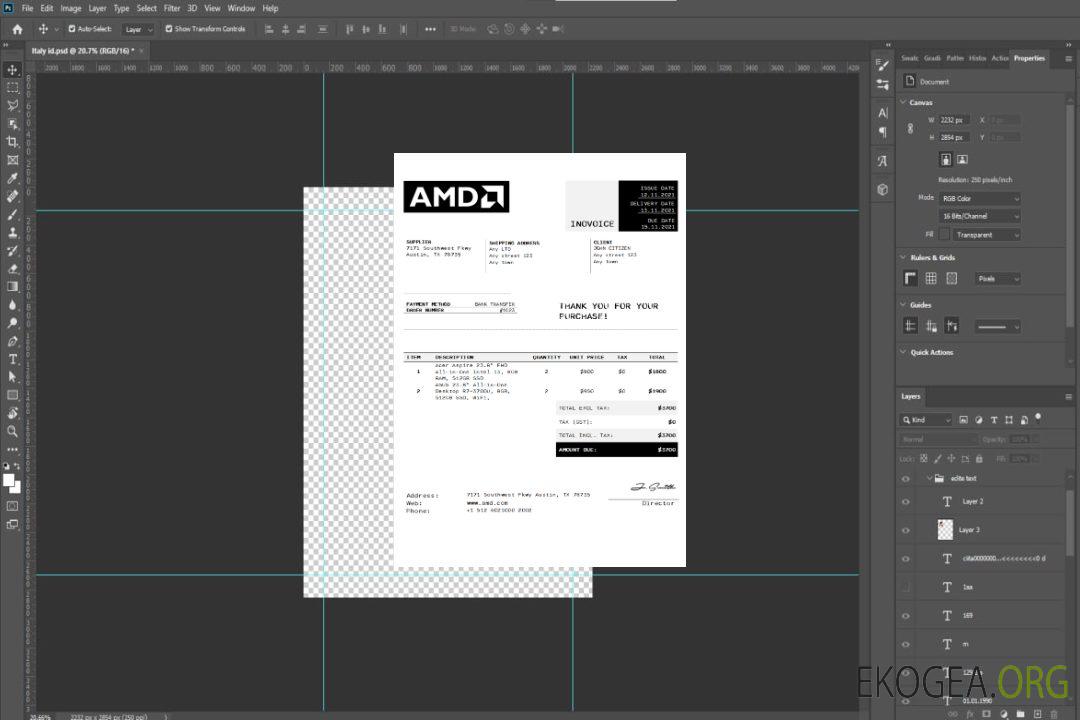Toggle visibility of Layer 3
This screenshot has height=720, width=1080.
coord(906,531)
